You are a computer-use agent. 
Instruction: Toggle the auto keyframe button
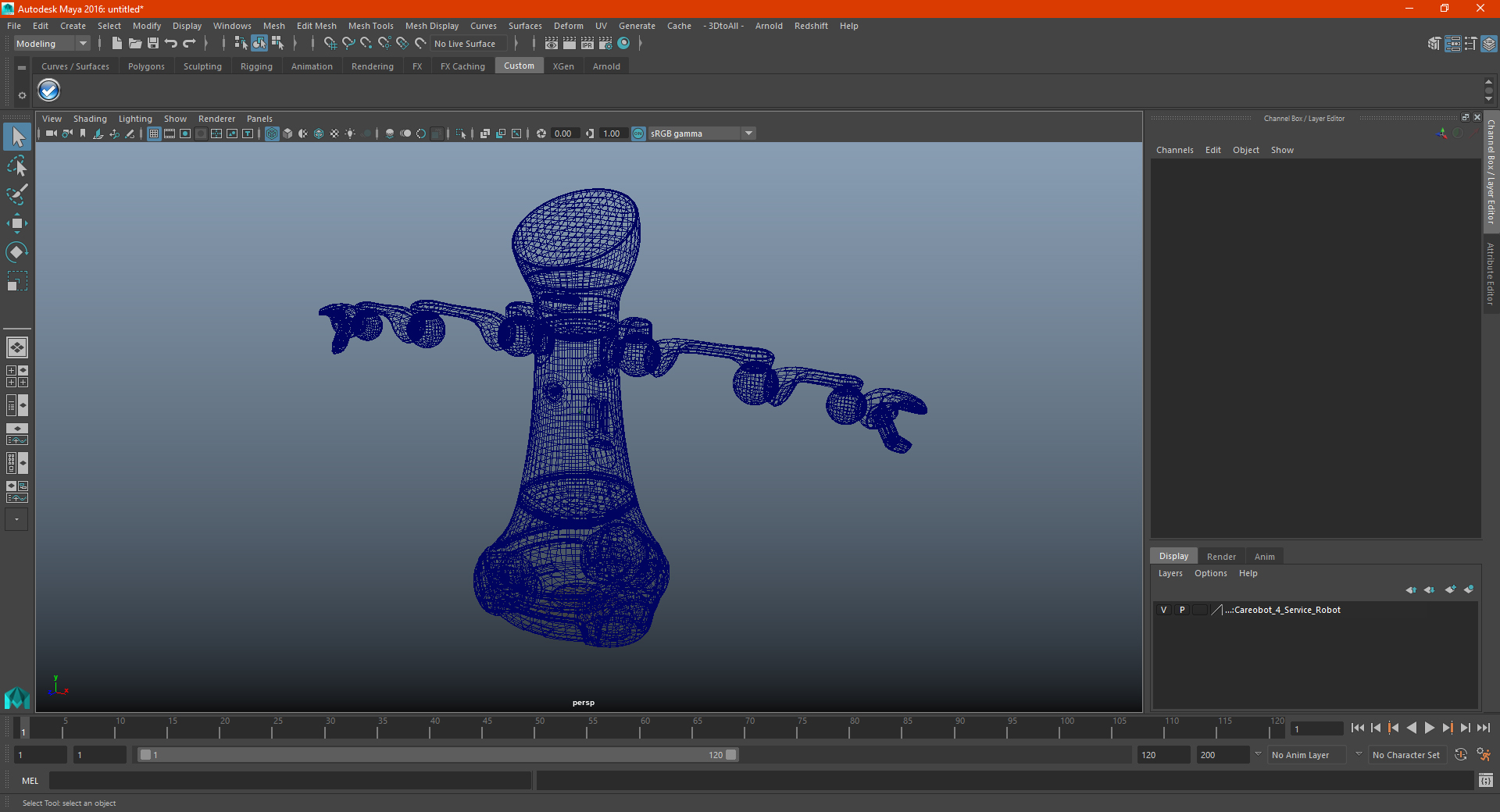point(1461,755)
